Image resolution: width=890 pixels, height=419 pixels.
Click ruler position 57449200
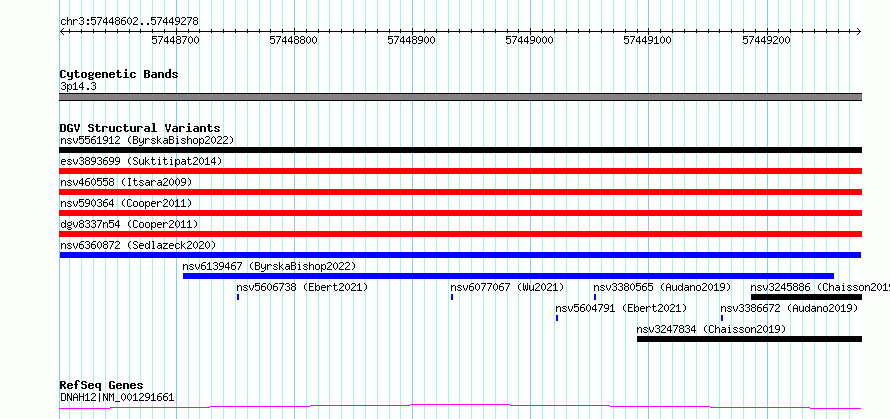[x=767, y=41]
